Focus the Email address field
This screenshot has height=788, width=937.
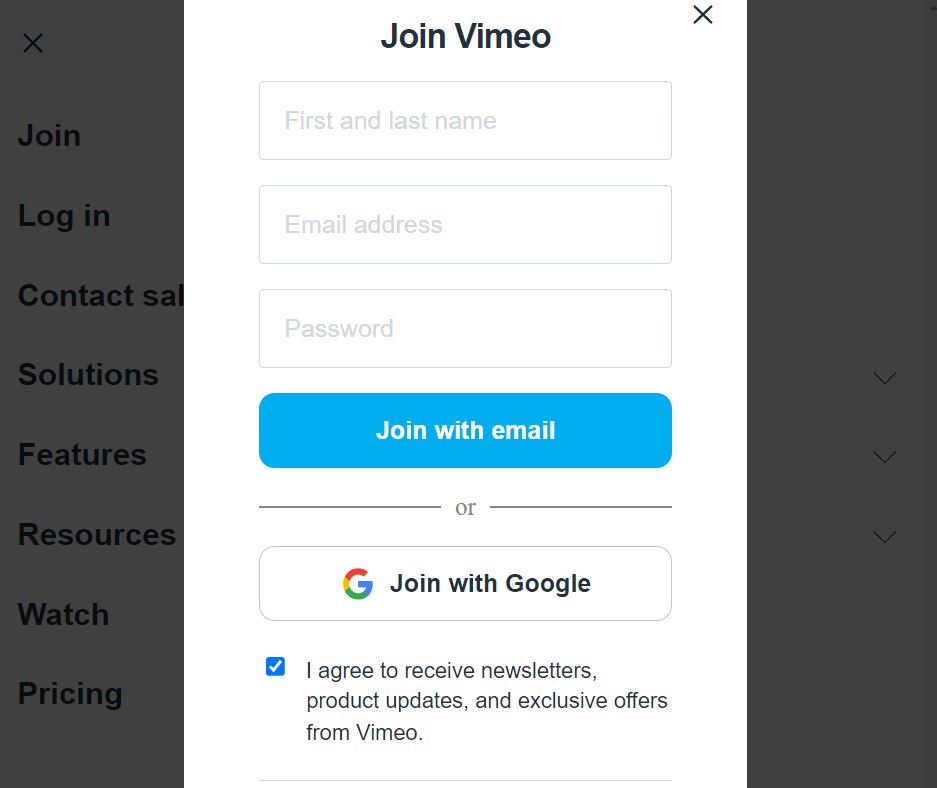point(466,225)
